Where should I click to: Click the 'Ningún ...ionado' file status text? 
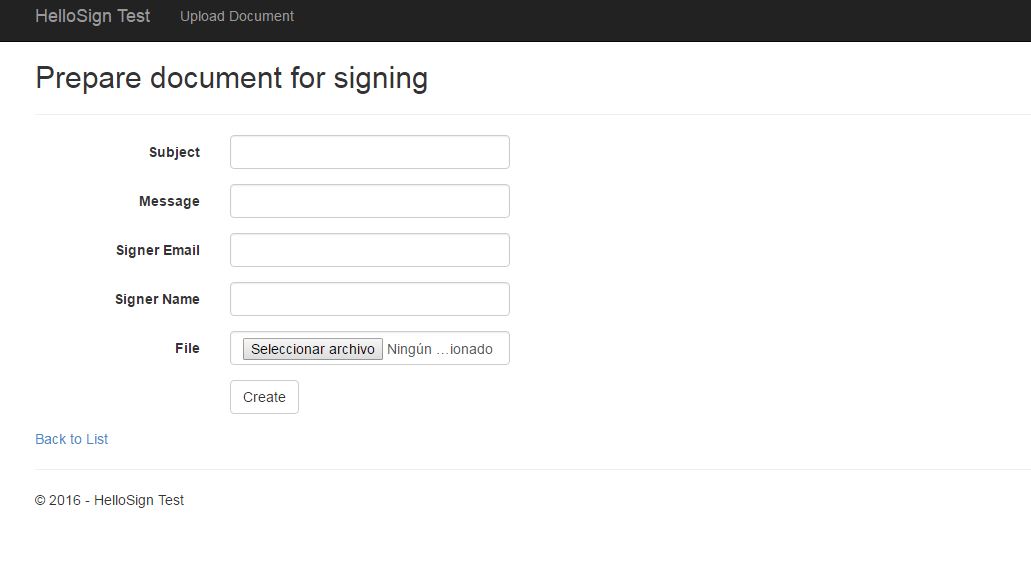pyautogui.click(x=439, y=349)
